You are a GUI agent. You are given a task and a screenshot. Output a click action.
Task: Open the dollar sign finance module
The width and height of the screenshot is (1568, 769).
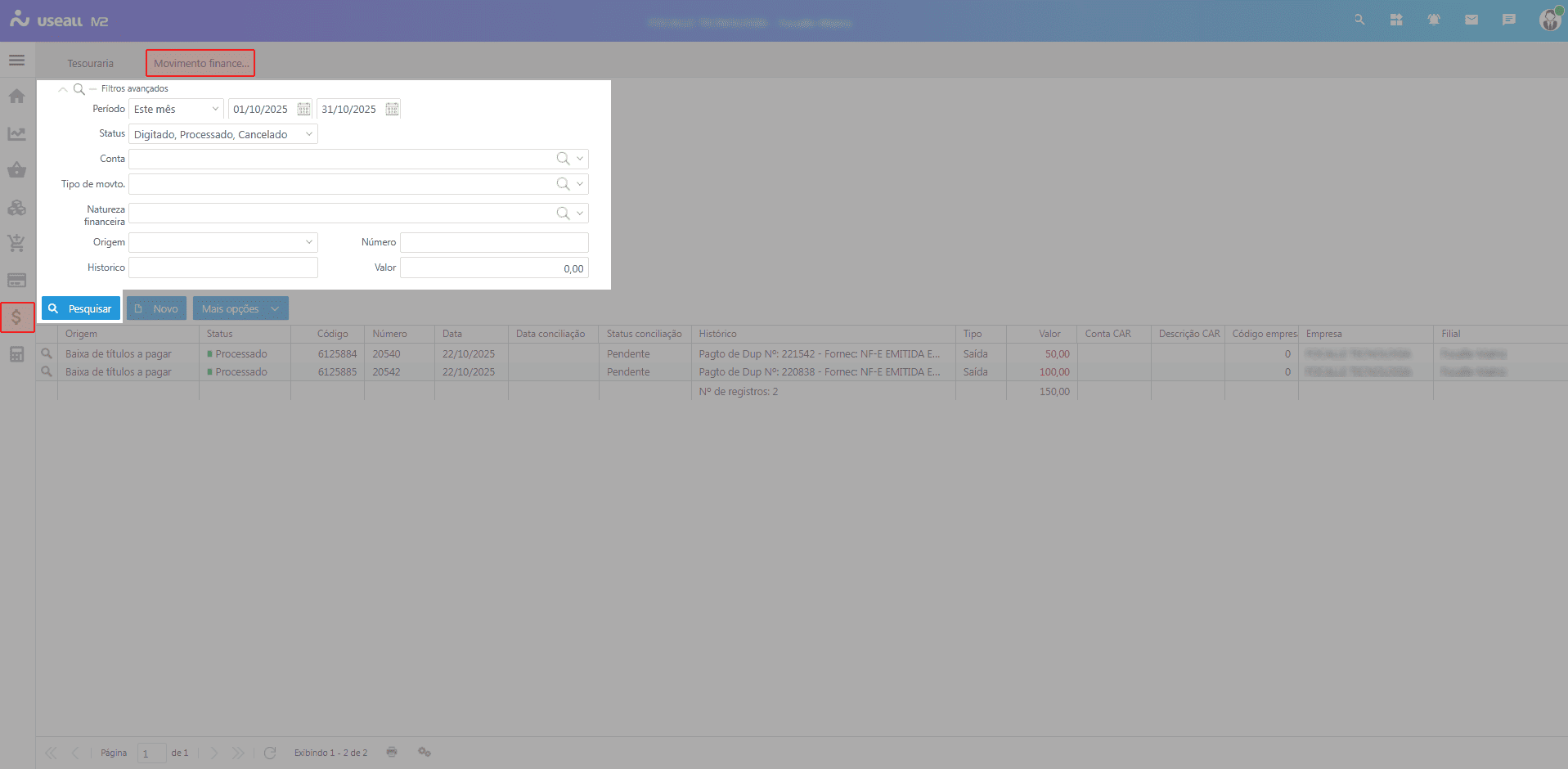[x=16, y=317]
